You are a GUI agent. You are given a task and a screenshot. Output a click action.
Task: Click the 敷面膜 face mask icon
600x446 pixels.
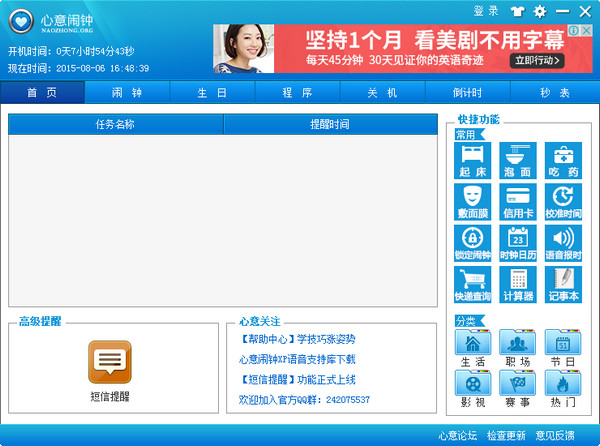[x=472, y=201]
